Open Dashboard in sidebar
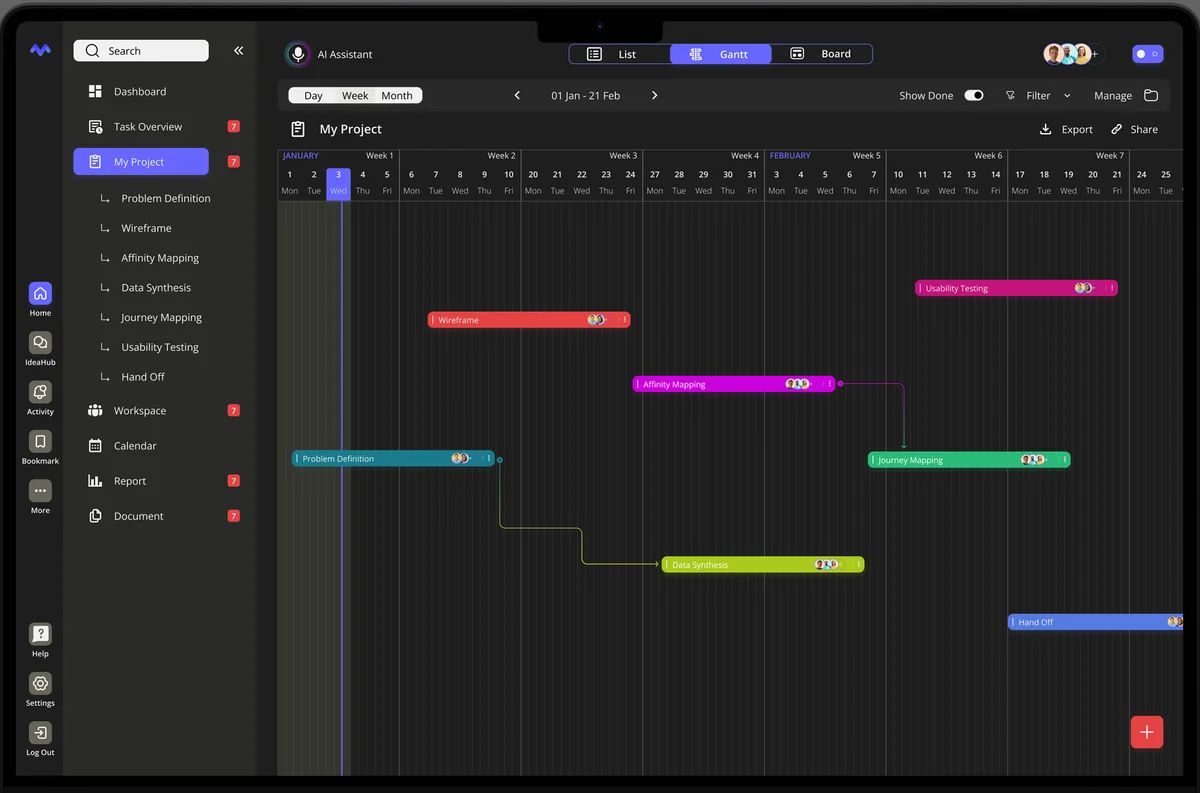The width and height of the screenshot is (1200, 793). click(x=141, y=91)
